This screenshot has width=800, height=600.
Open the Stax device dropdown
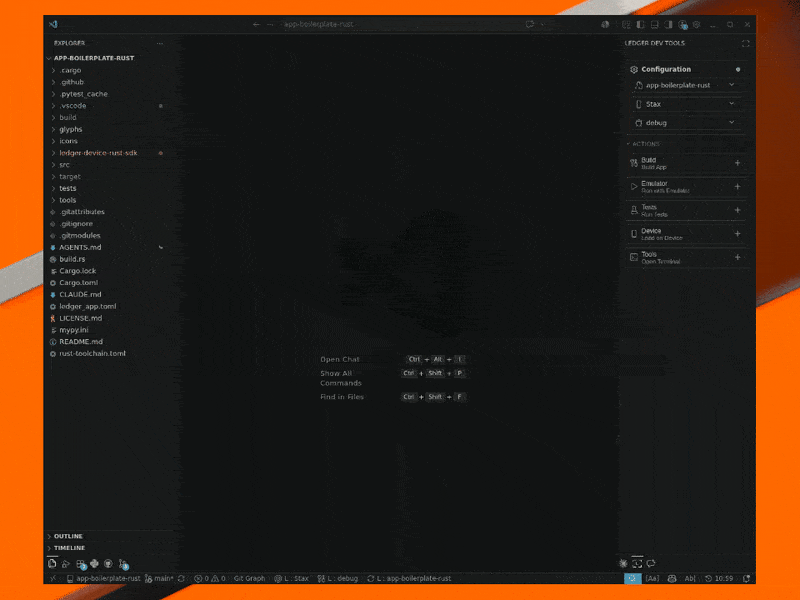(x=685, y=104)
